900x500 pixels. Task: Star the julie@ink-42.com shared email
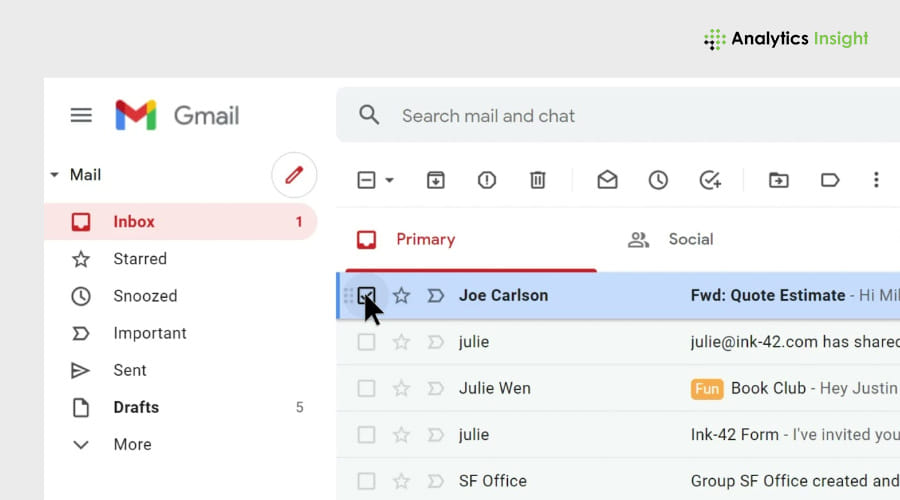(x=401, y=342)
